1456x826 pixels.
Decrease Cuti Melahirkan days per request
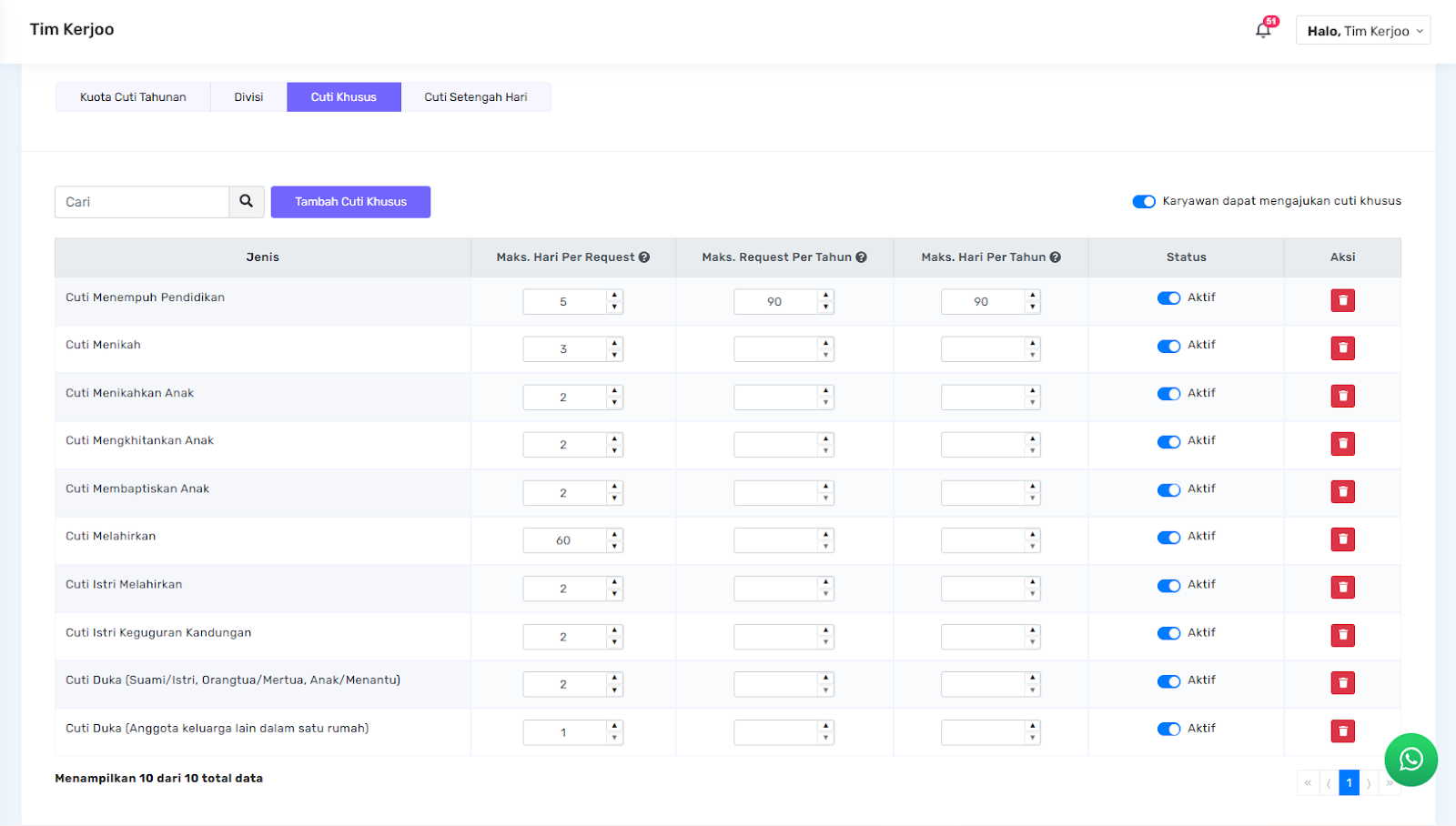[x=615, y=547]
